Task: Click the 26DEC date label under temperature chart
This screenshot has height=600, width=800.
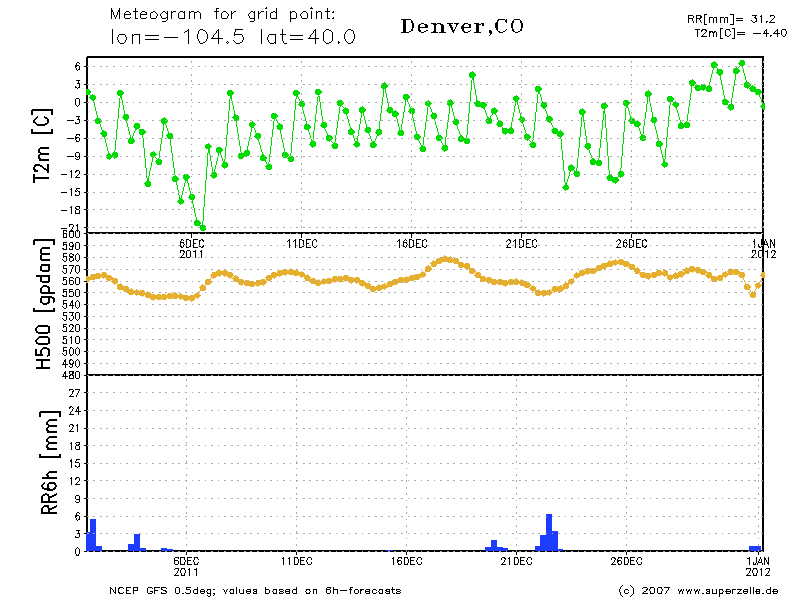Action: [x=631, y=243]
